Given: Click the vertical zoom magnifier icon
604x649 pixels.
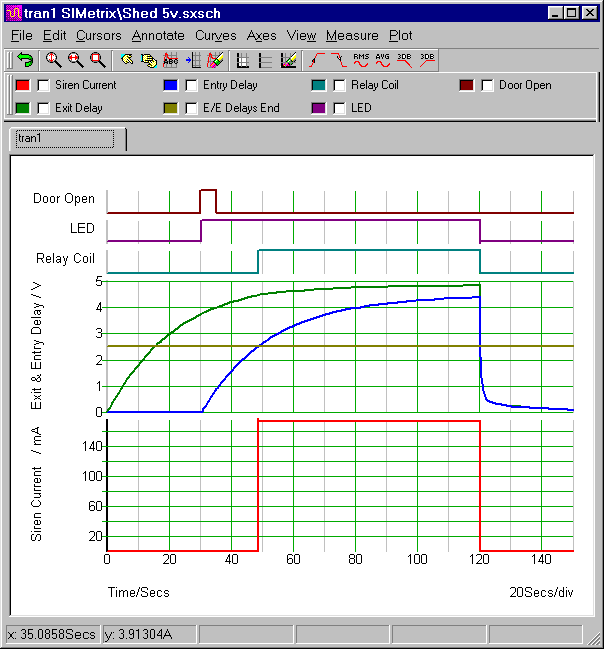Looking at the screenshot, I should click(x=54, y=60).
